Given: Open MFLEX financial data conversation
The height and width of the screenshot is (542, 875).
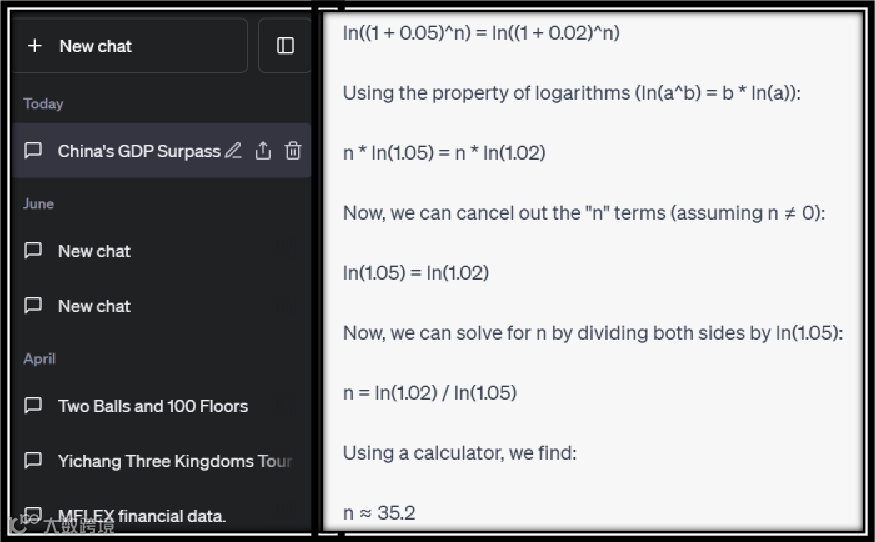Looking at the screenshot, I should click(141, 516).
